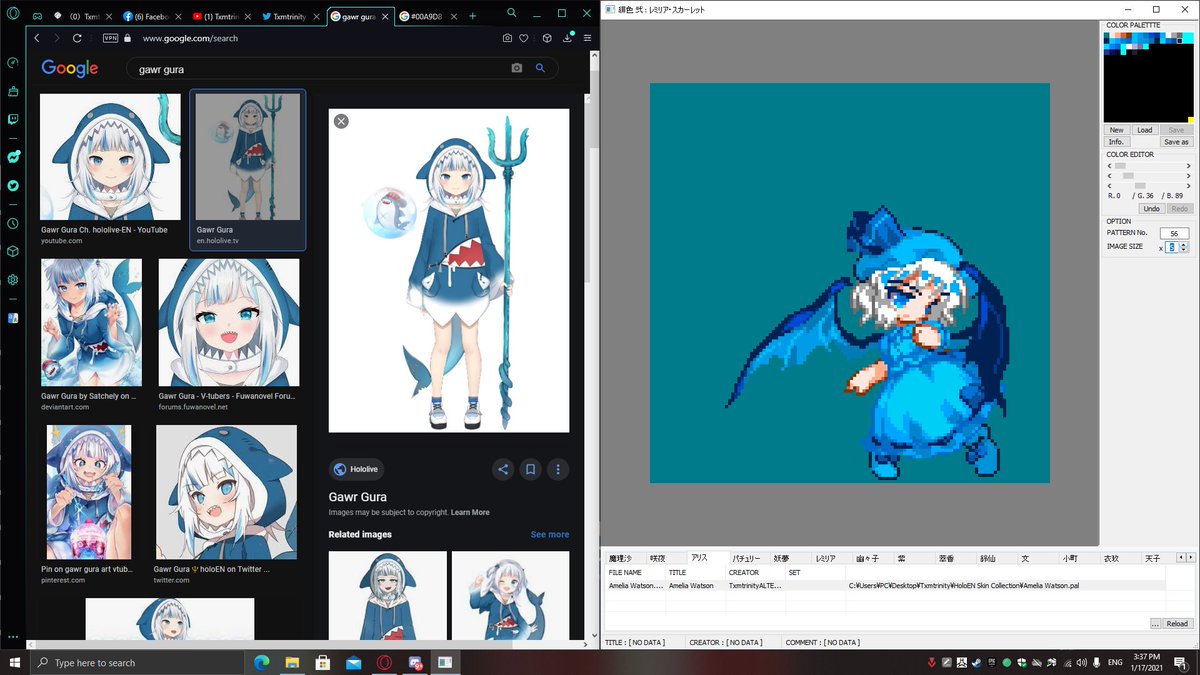Click Learn More copyright link
This screenshot has height=675, width=1200.
pos(470,512)
